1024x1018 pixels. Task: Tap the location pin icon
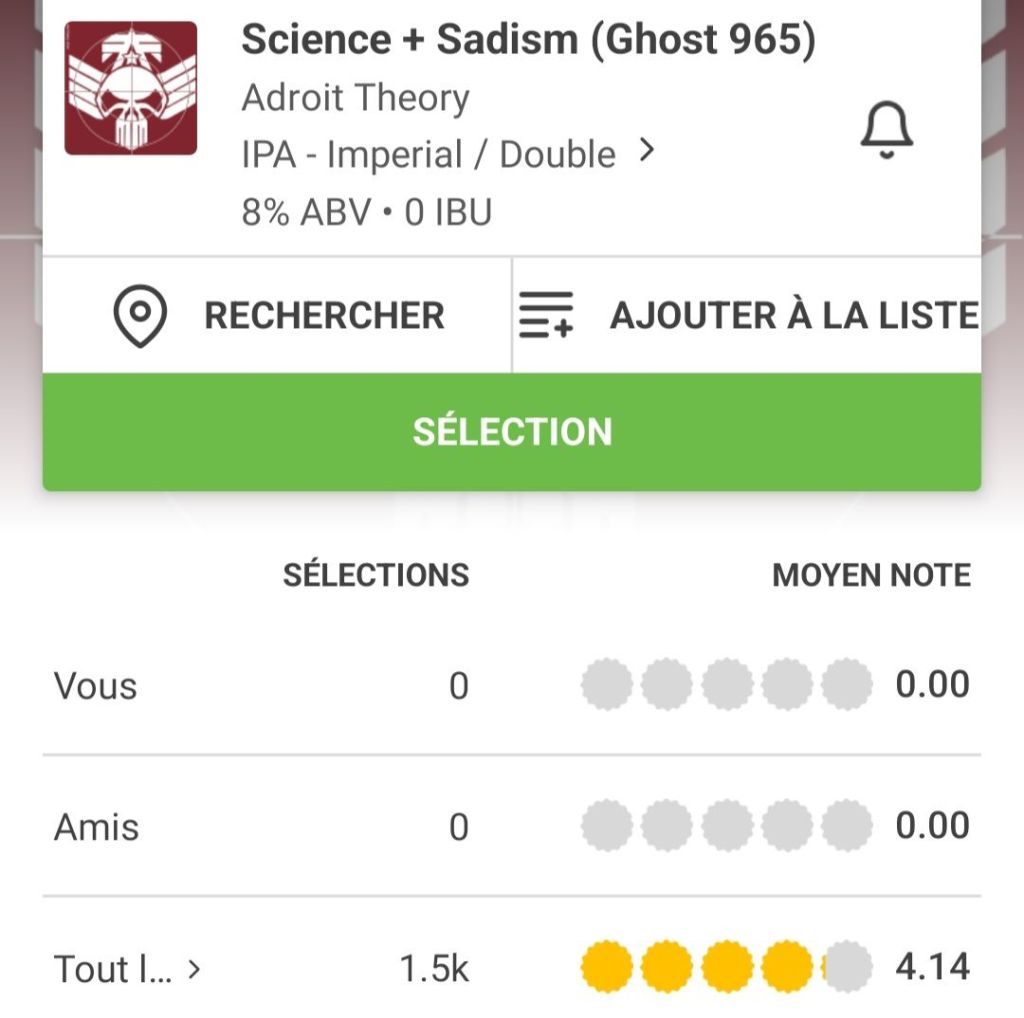tap(140, 316)
